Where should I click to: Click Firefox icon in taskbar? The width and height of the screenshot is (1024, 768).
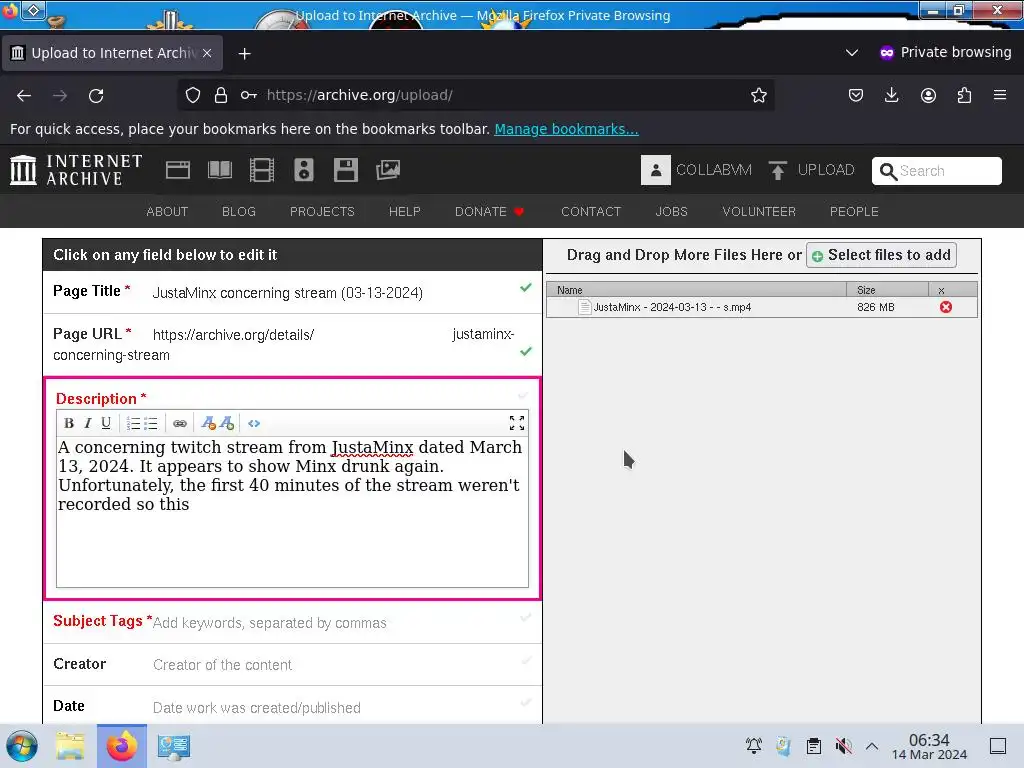(121, 746)
